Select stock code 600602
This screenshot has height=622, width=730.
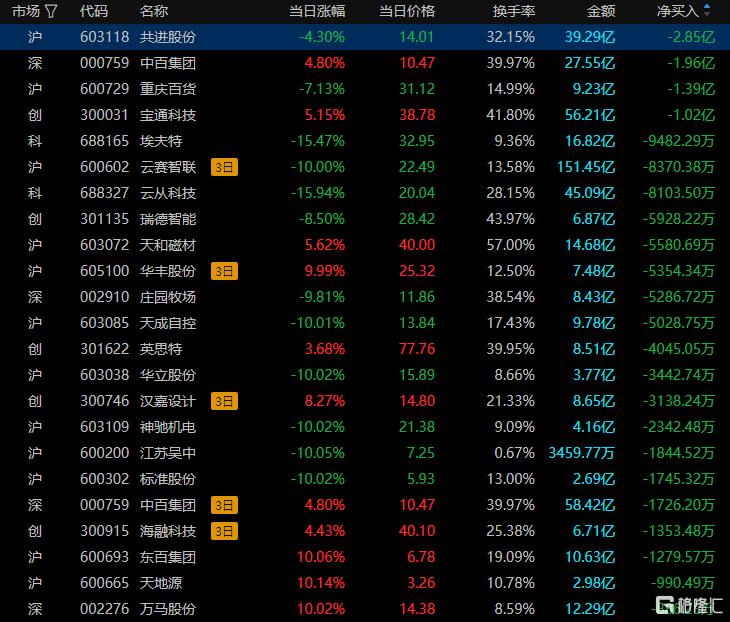tap(104, 167)
